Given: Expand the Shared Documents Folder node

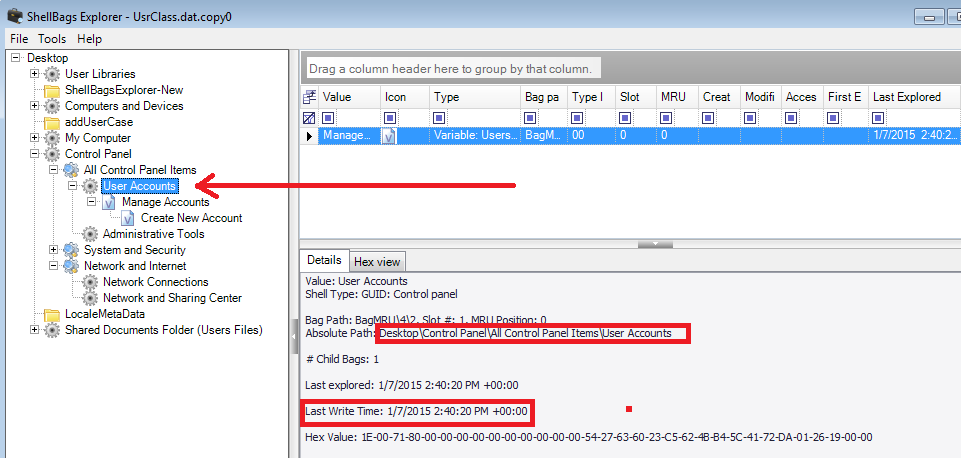Looking at the screenshot, I should click(35, 330).
